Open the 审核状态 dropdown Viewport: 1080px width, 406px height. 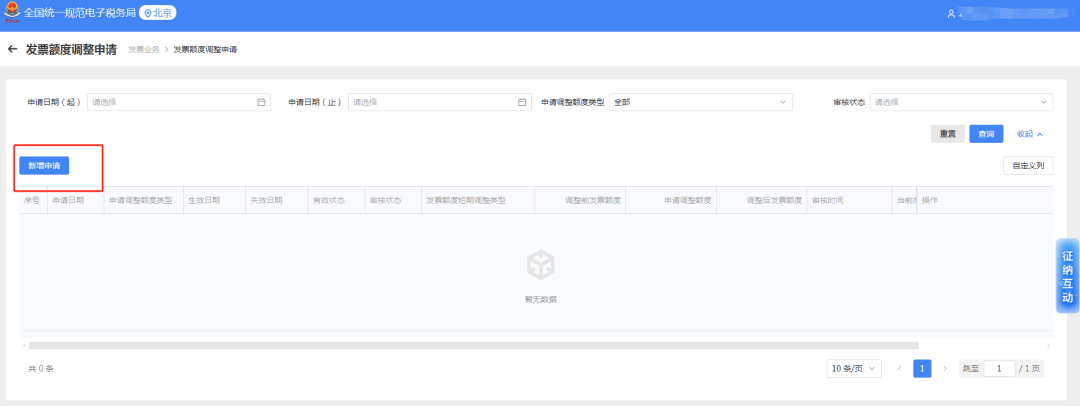coord(961,102)
